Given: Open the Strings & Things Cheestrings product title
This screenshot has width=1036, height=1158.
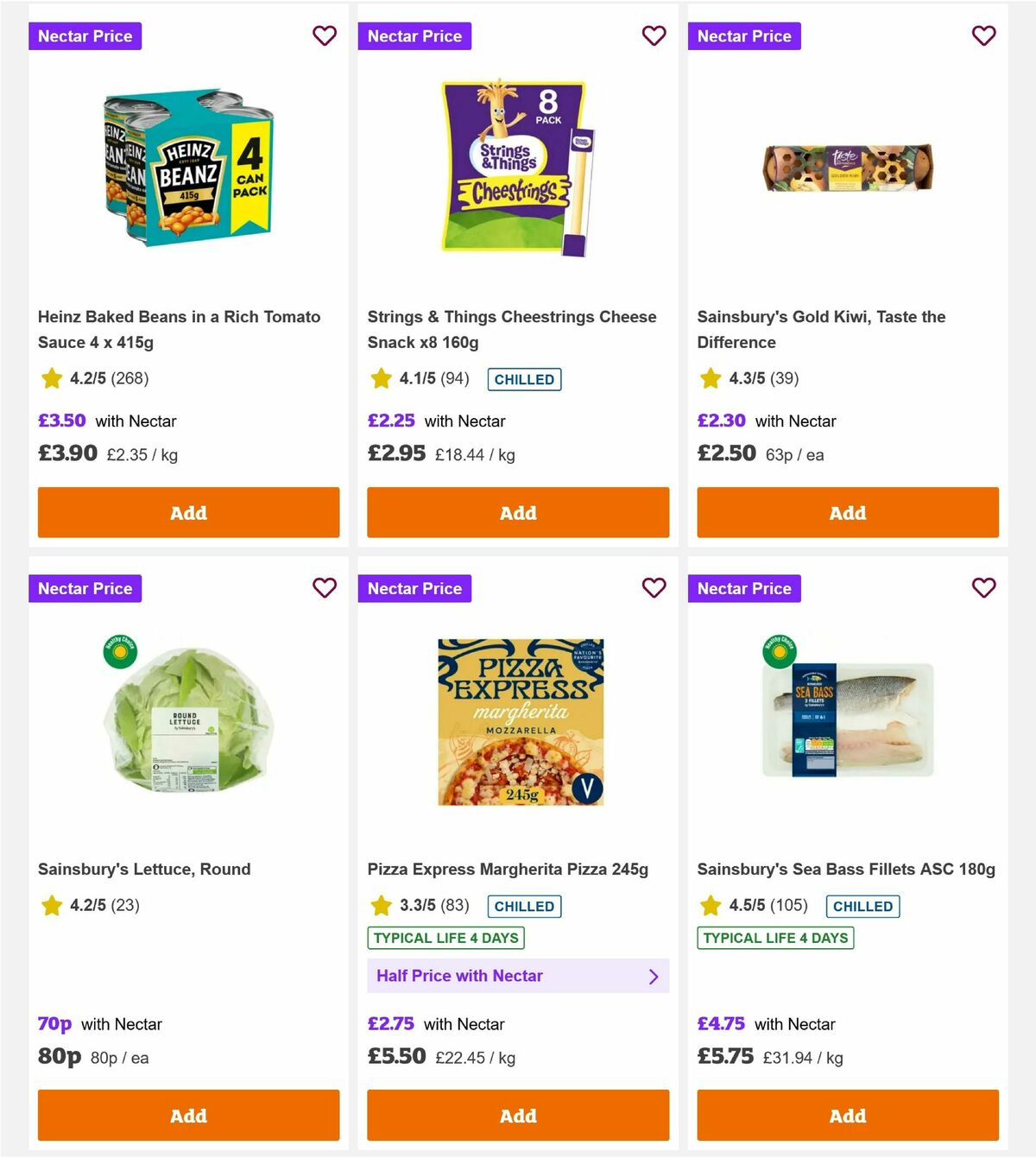Looking at the screenshot, I should click(512, 329).
